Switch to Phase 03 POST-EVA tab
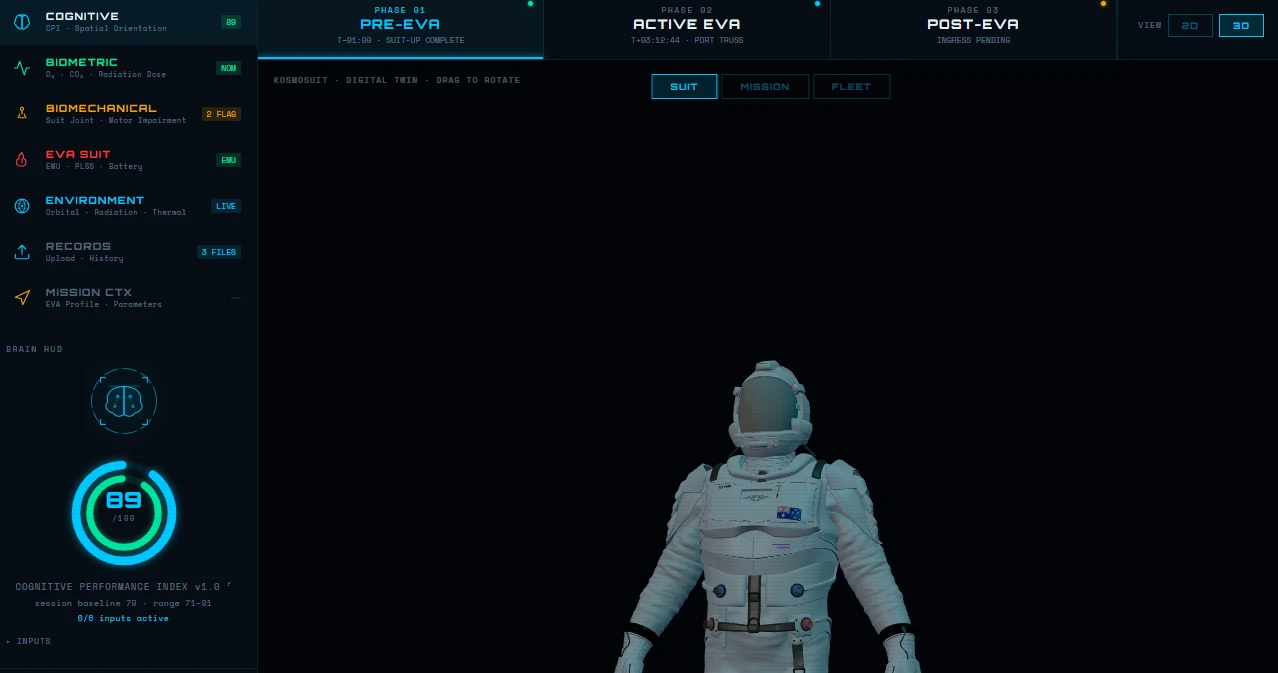 click(973, 29)
